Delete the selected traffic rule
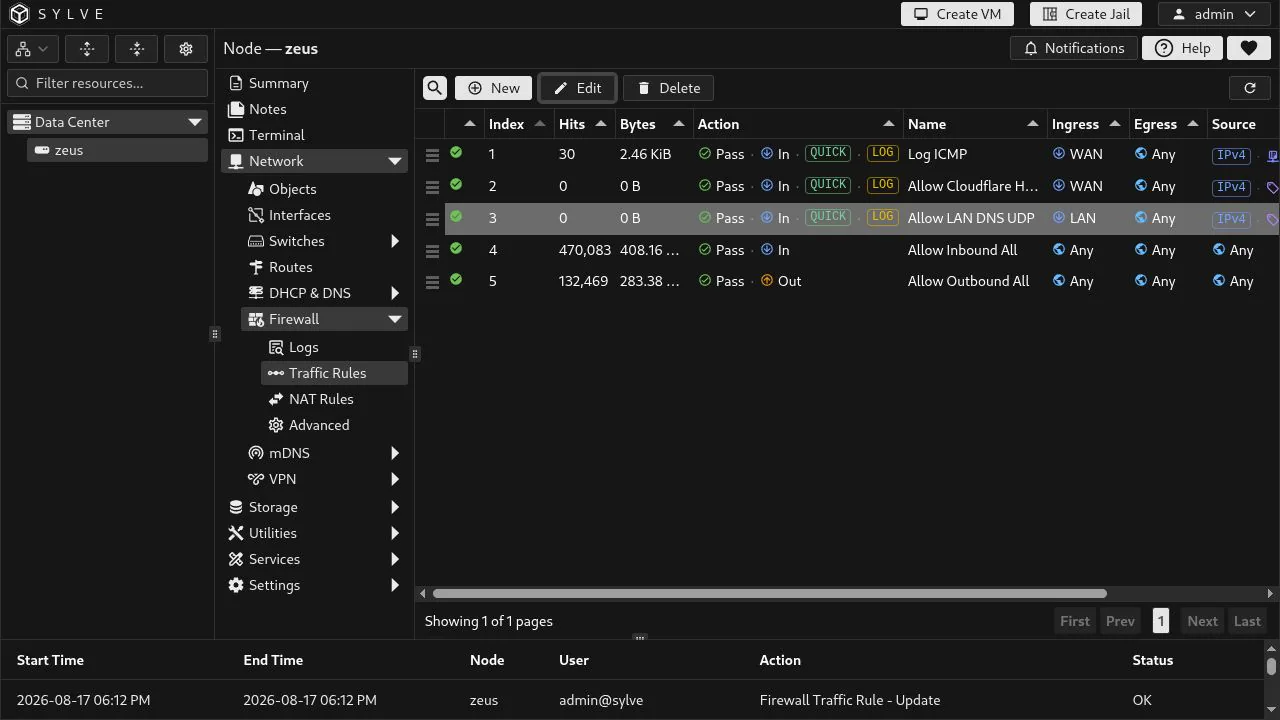This screenshot has width=1280, height=720. 668,88
